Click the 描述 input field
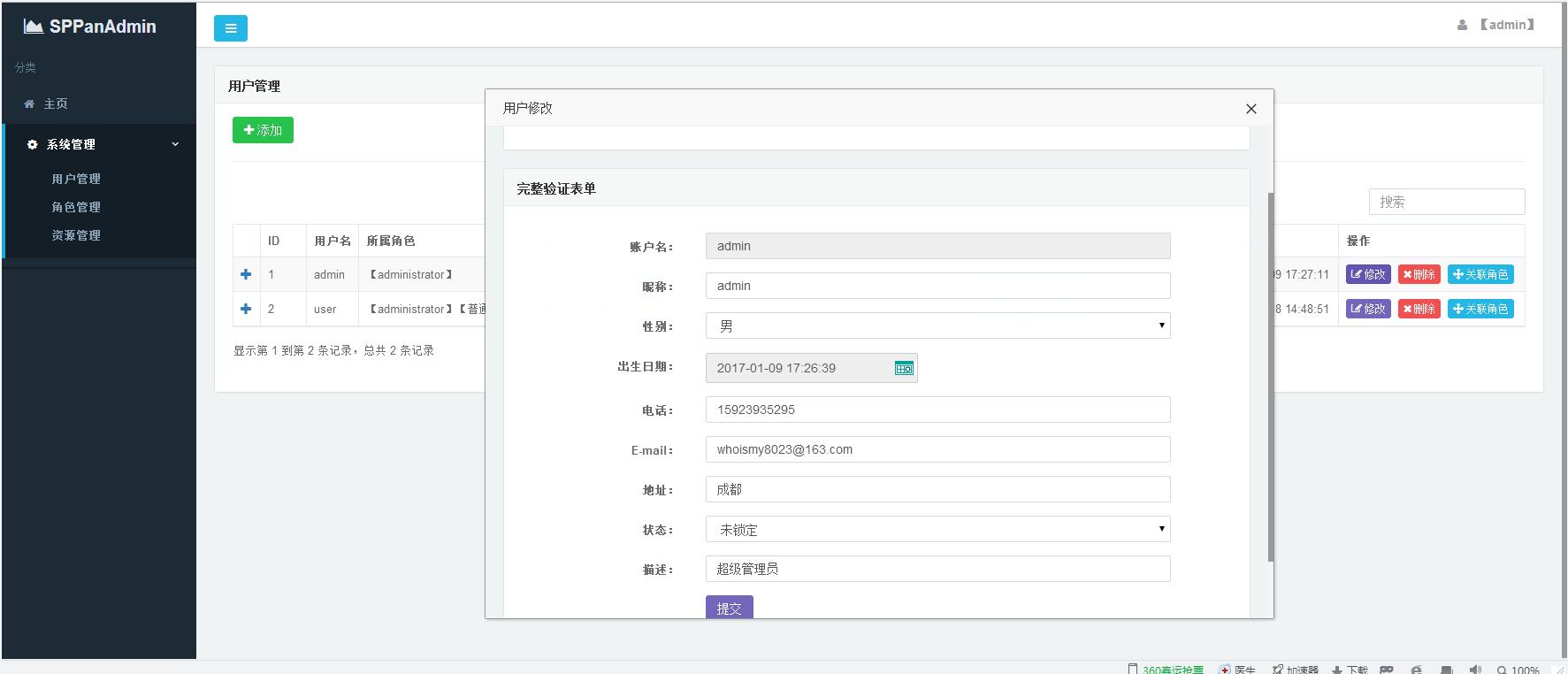The height and width of the screenshot is (674, 1568). tap(937, 569)
